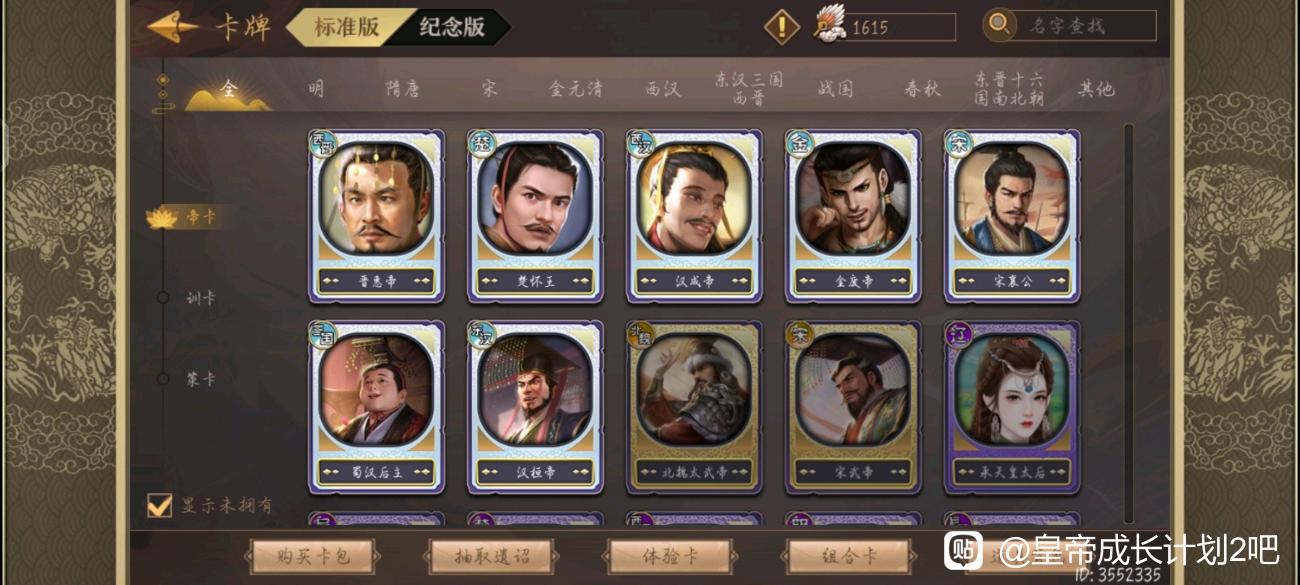Uncheck the 显示未拥有 checkbox
This screenshot has width=1300, height=585.
coord(159,505)
